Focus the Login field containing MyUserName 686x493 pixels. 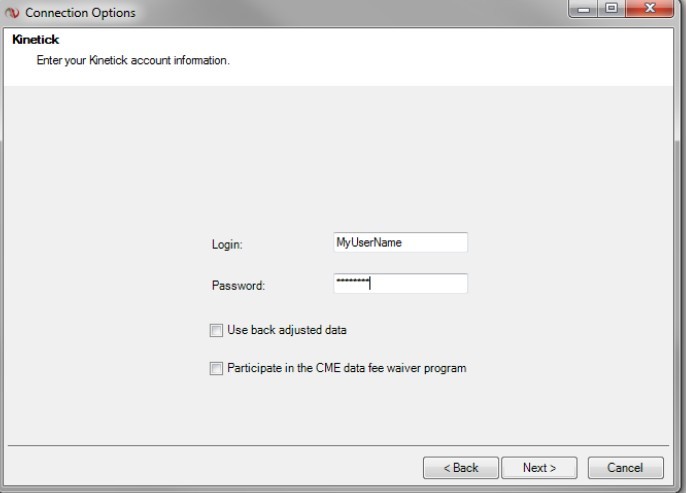click(x=400, y=242)
